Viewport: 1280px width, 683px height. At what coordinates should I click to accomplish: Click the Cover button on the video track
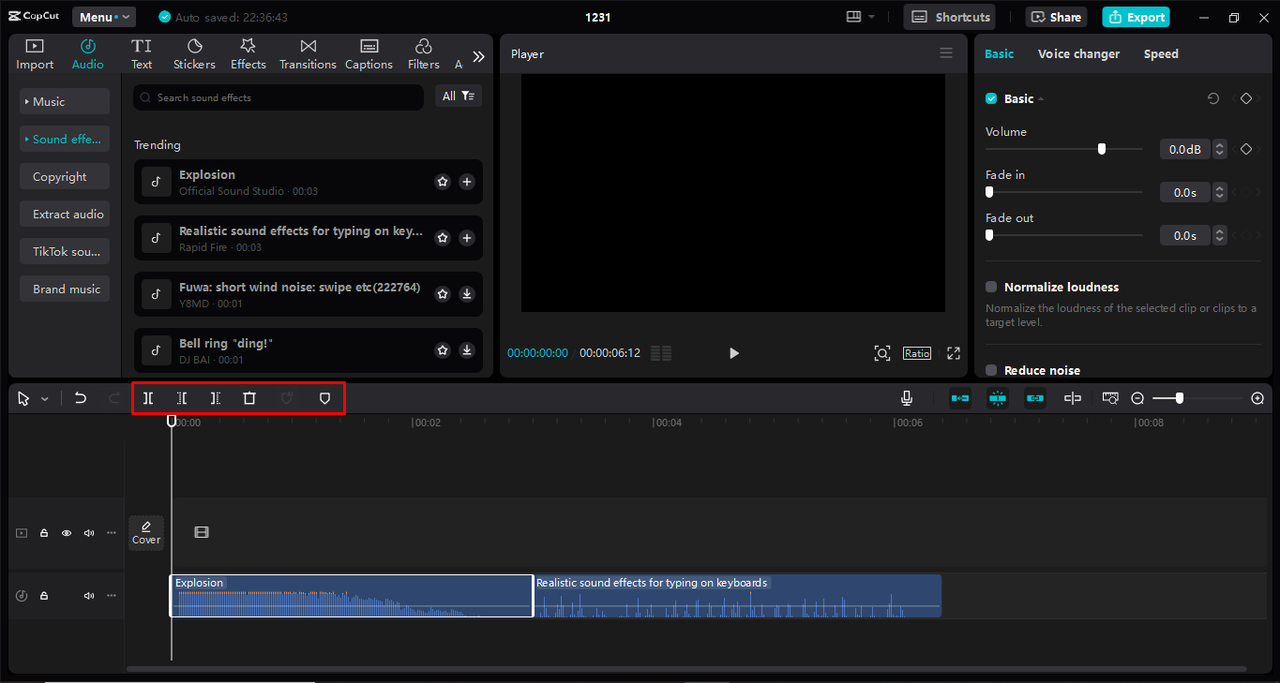point(146,532)
